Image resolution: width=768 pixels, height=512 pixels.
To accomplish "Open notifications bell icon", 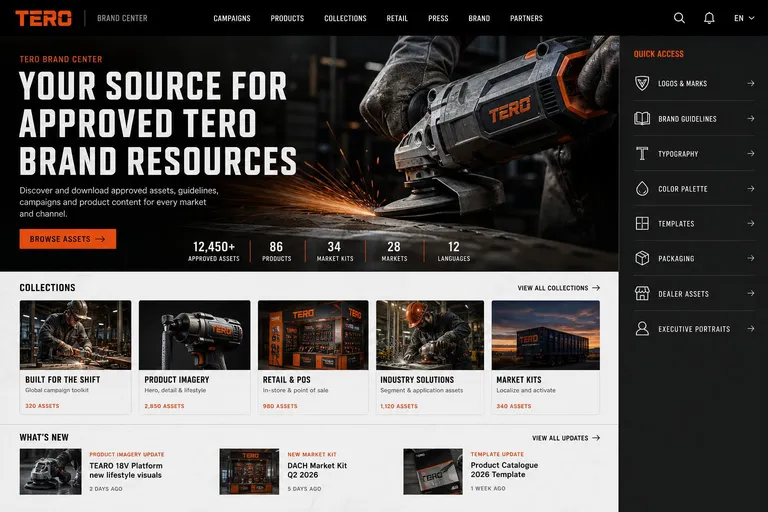I will point(709,18).
